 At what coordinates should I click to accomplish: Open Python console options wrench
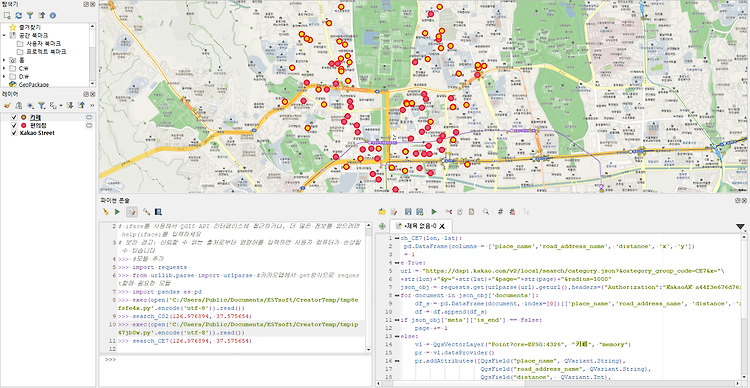pyautogui.click(x=146, y=211)
